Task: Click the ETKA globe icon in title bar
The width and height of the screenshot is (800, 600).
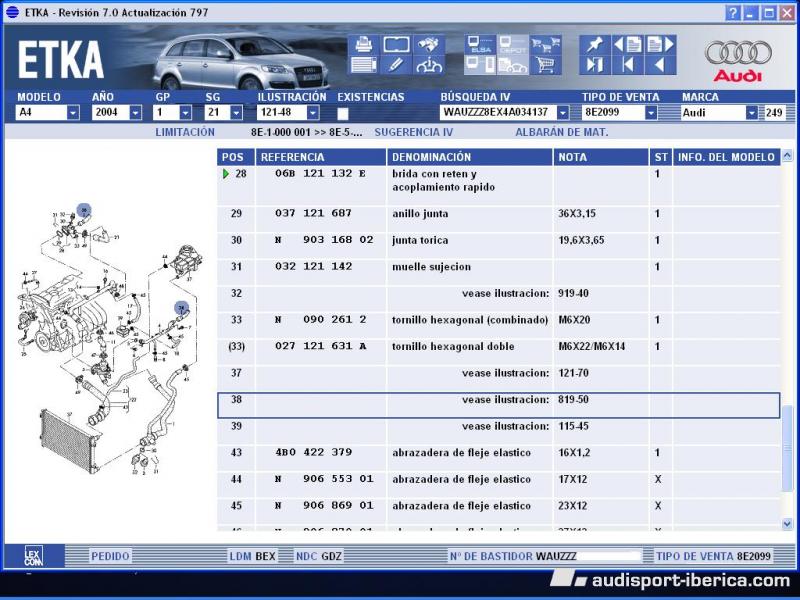Action: tap(12, 12)
